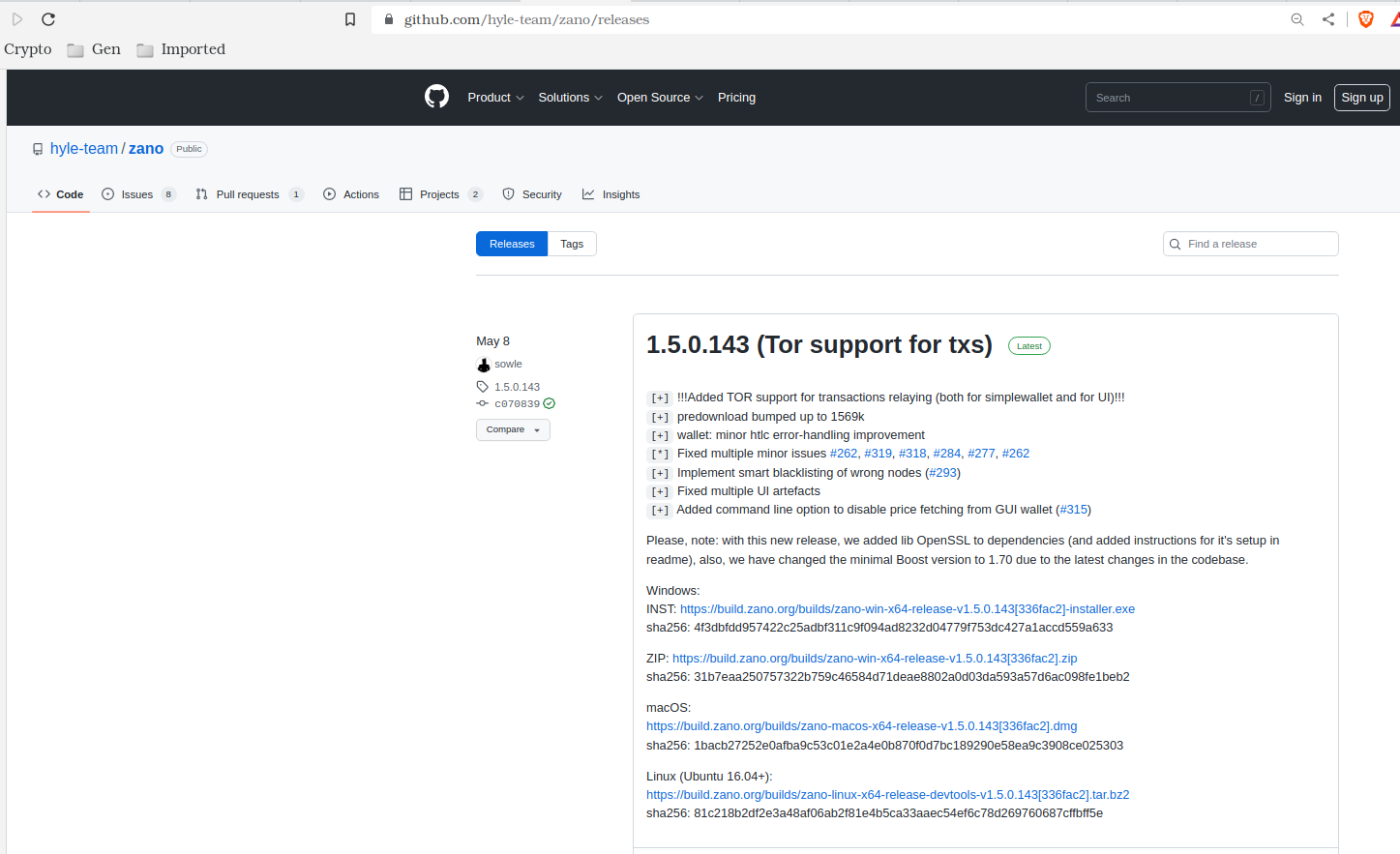
Task: Click the Projects counter badge 2
Action: tap(475, 194)
